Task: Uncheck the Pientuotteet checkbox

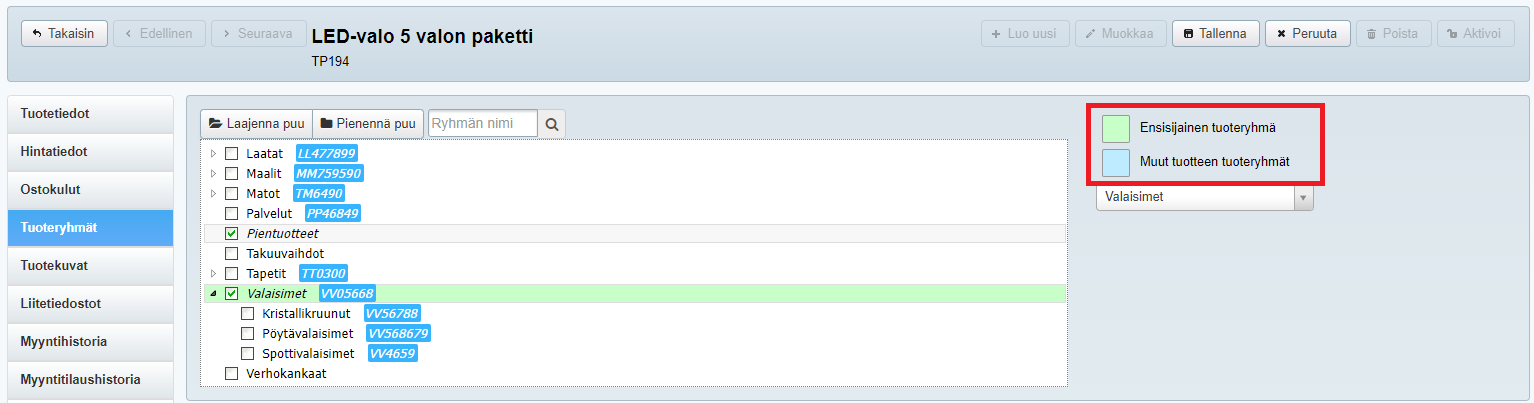Action: (x=232, y=234)
